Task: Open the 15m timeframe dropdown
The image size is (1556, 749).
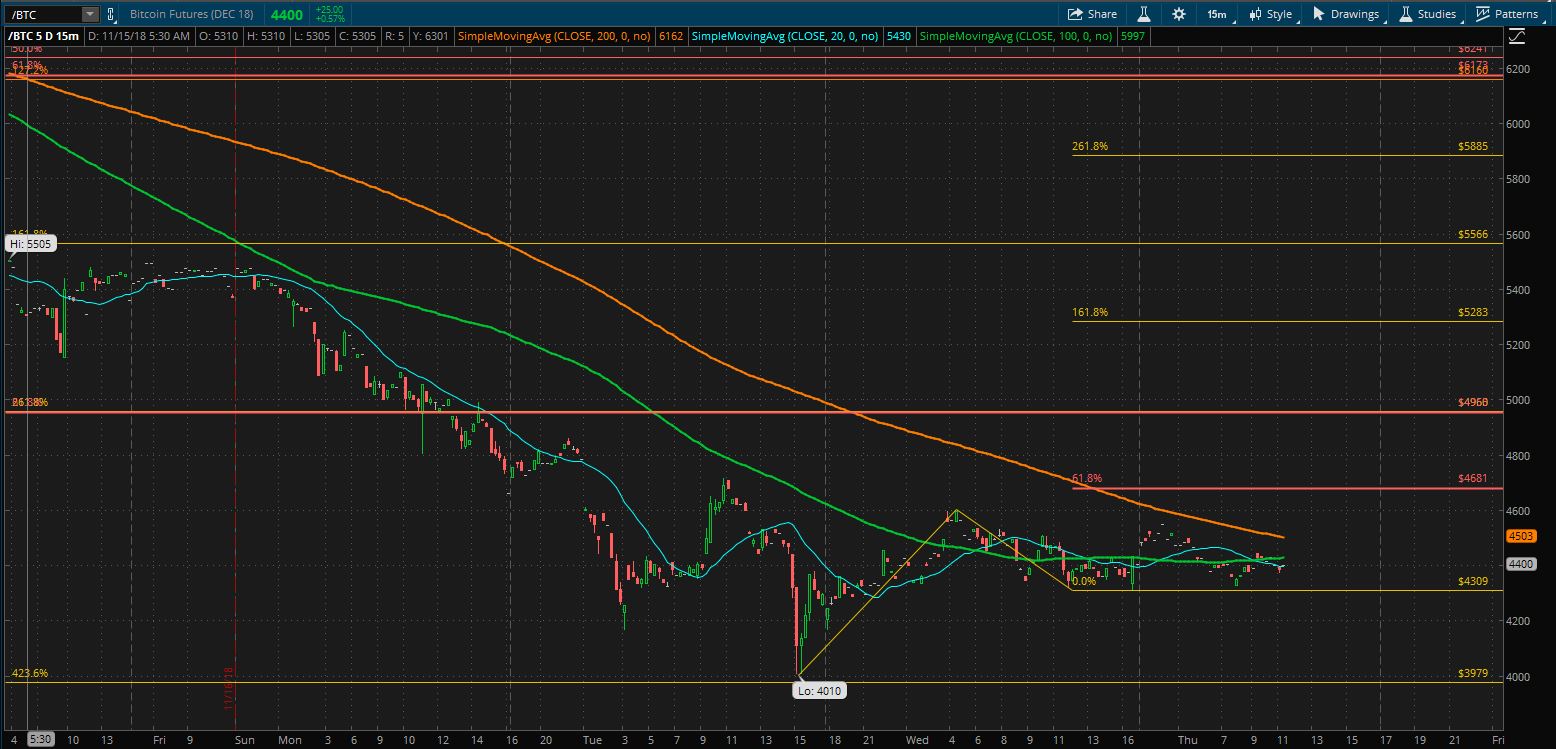Action: coord(1216,13)
